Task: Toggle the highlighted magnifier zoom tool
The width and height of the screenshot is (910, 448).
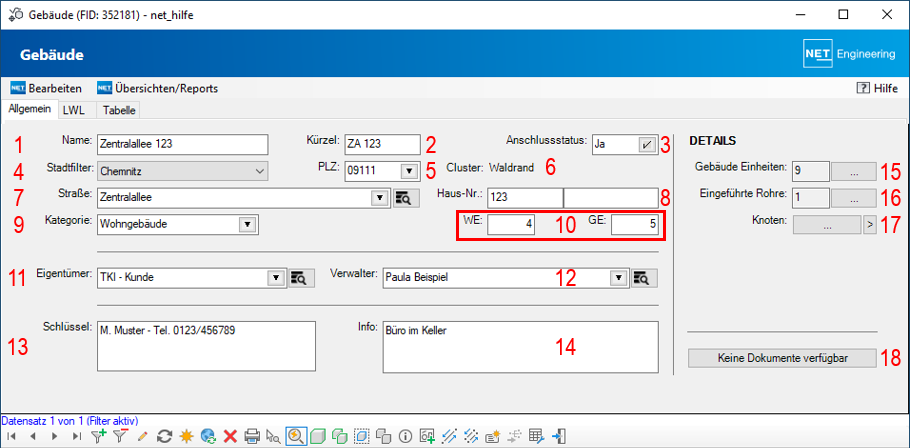Action: tap(295, 436)
